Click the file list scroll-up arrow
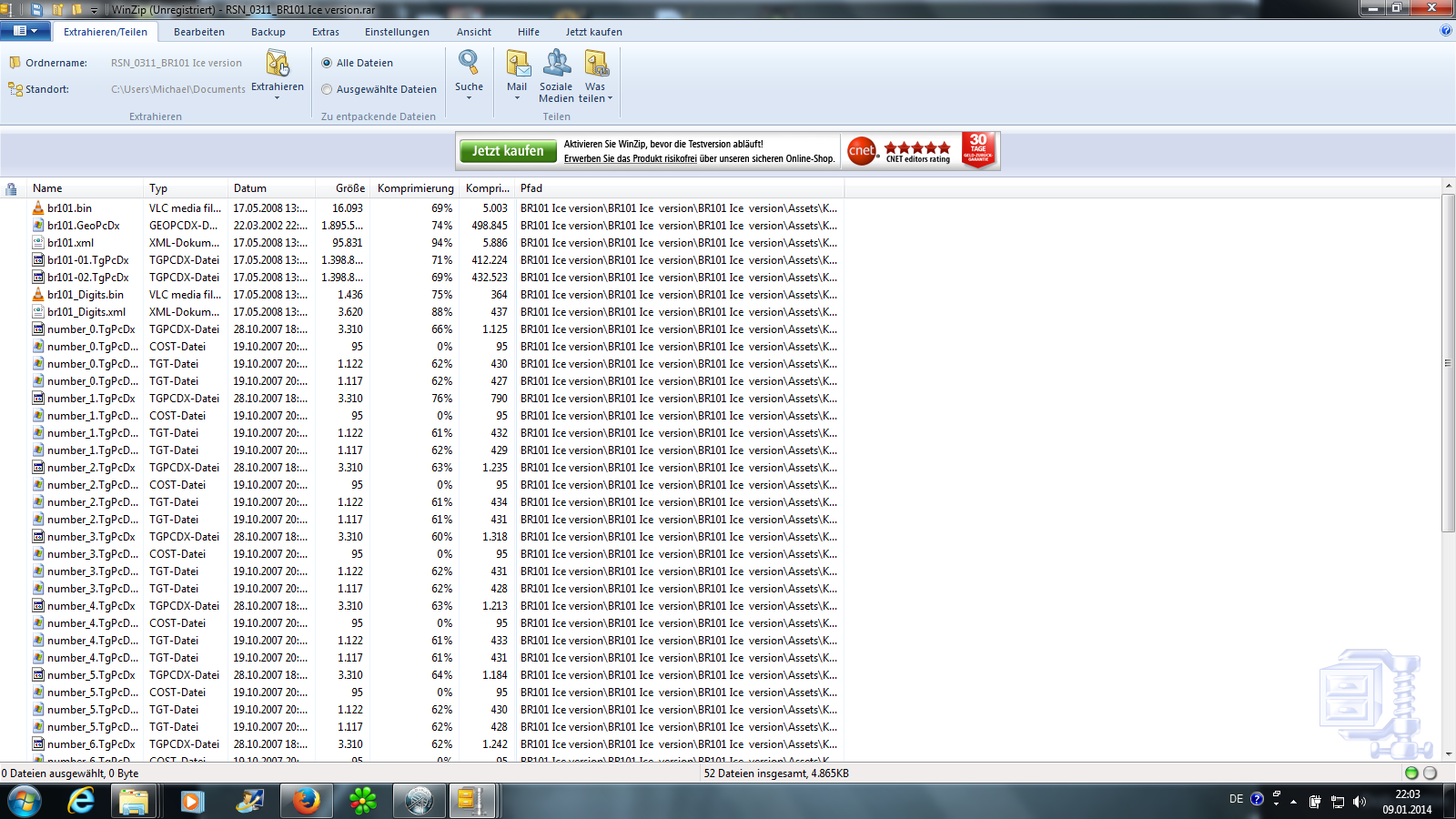1456x819 pixels. 1448,187
